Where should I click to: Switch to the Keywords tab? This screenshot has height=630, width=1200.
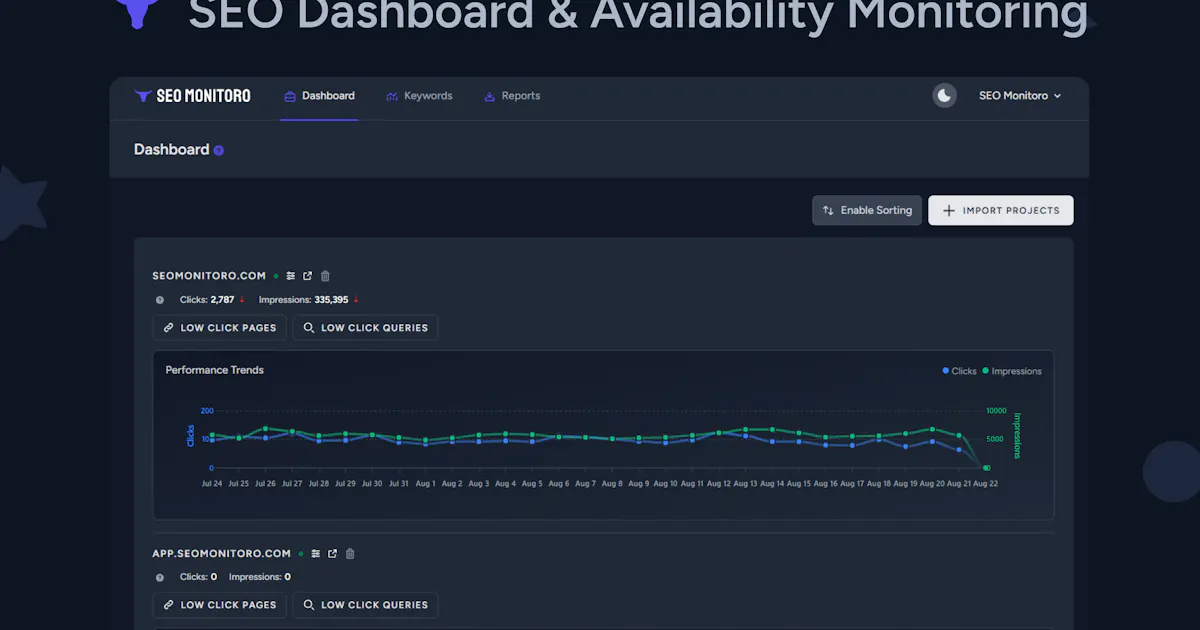coord(419,96)
